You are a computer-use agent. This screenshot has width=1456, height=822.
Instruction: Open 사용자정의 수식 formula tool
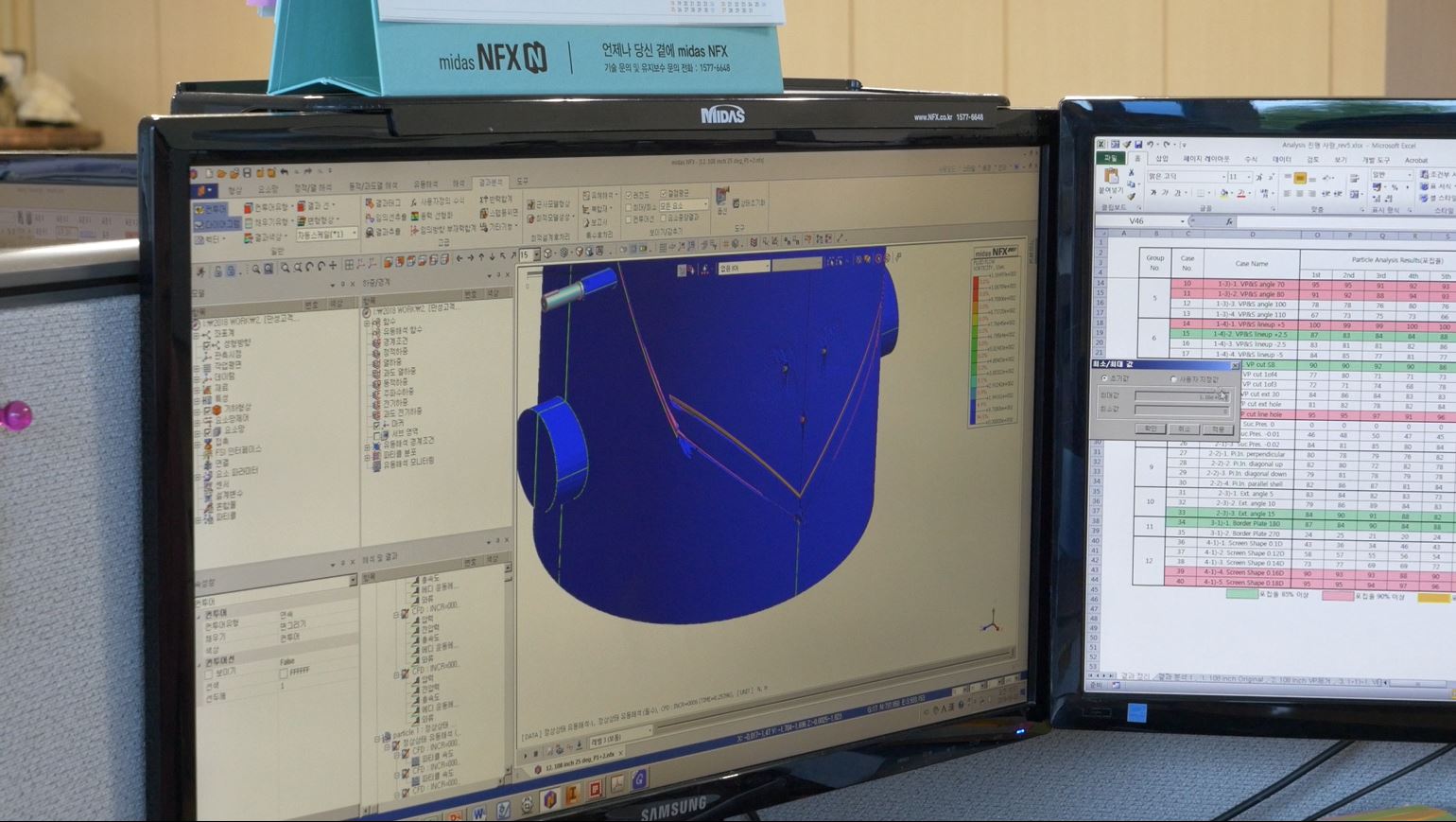[438, 201]
